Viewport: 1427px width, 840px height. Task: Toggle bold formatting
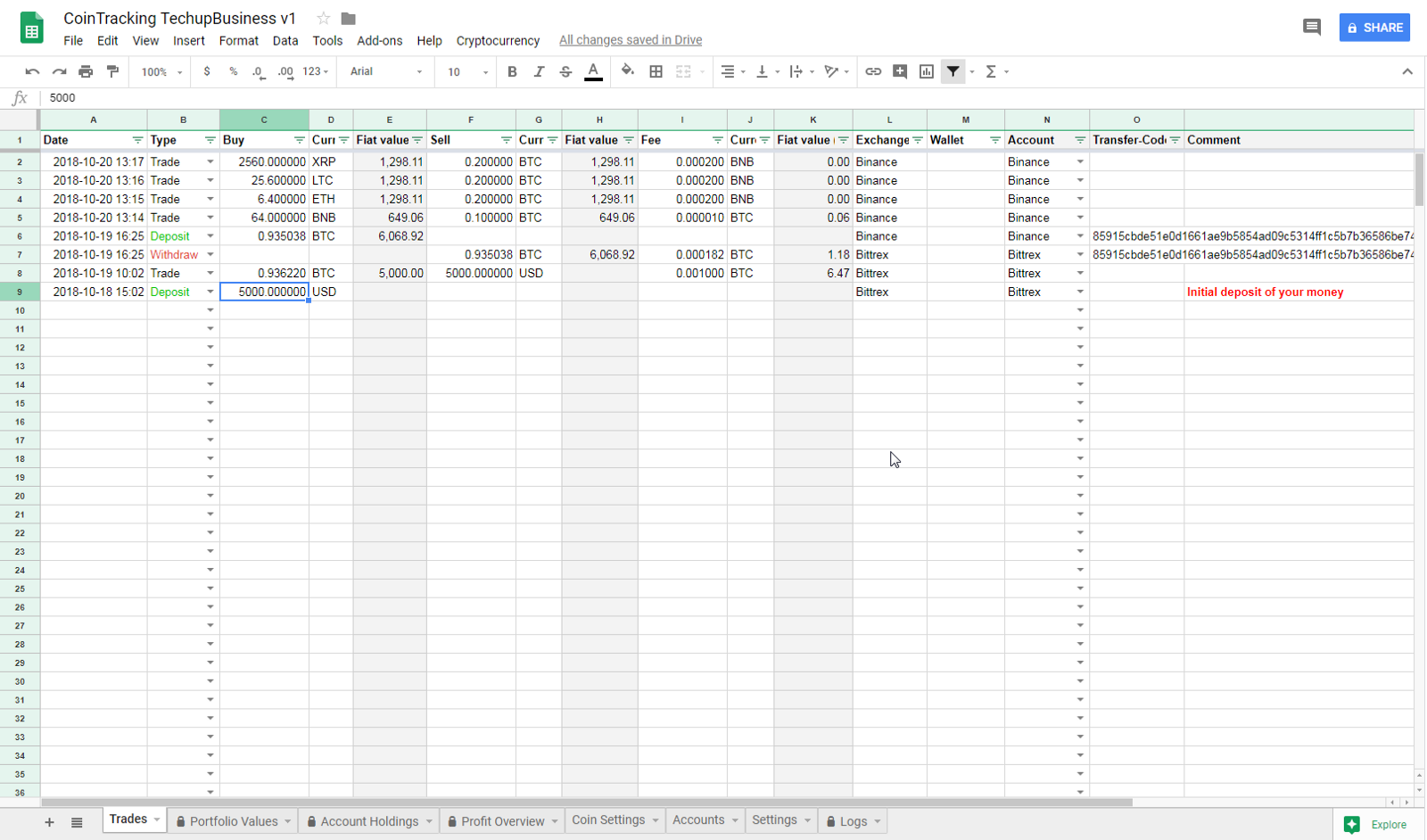[x=512, y=71]
